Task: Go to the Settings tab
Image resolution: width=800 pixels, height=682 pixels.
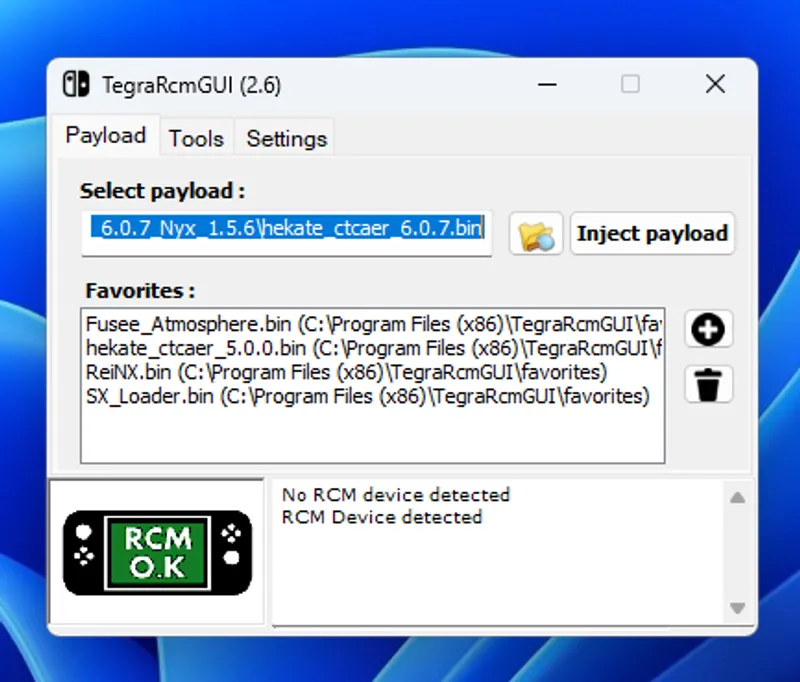Action: click(286, 138)
